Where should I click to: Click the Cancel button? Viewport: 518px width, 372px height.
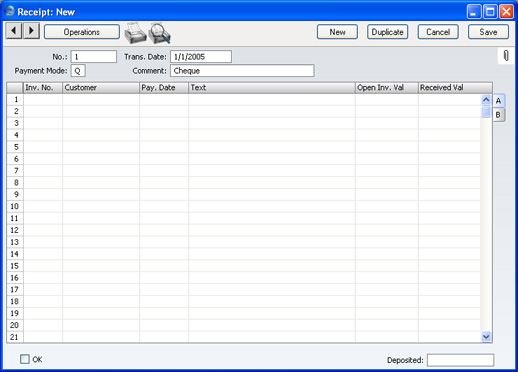tap(438, 32)
